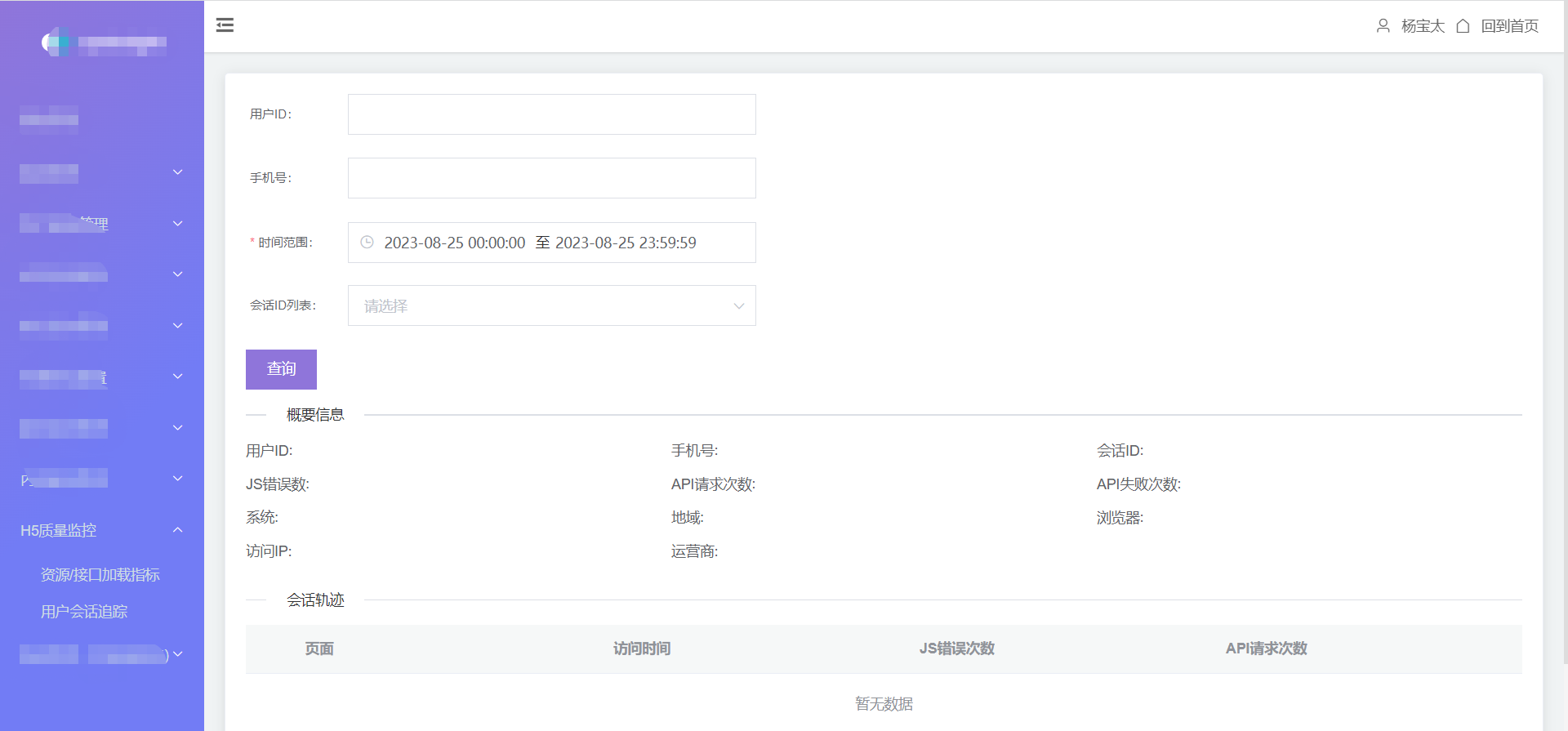Open 用户会话追踪 menu item

pos(84,612)
